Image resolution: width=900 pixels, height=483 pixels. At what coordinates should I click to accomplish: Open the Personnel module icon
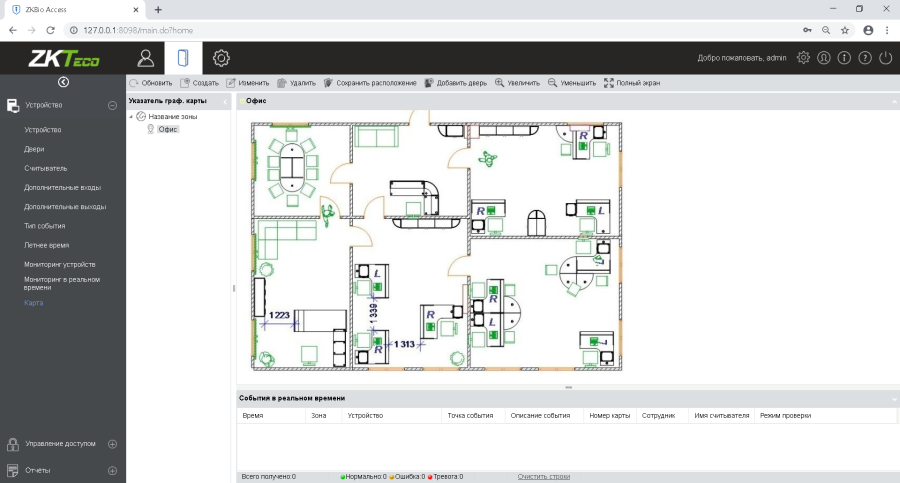146,57
